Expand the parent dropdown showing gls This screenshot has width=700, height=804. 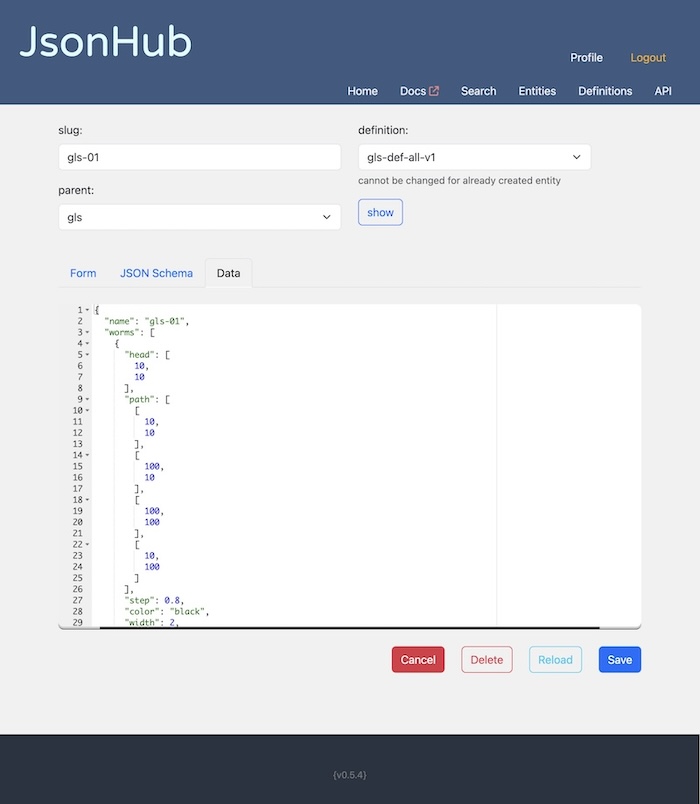click(x=200, y=217)
